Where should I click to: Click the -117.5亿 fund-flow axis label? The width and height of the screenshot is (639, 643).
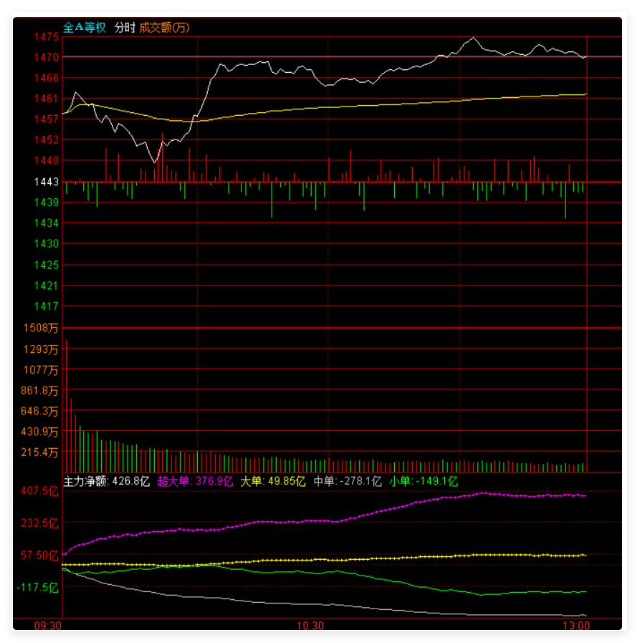[38, 587]
